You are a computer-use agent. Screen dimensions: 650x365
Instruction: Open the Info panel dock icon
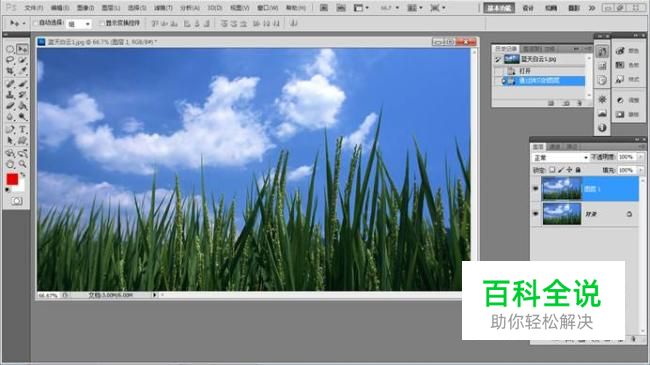pos(602,128)
